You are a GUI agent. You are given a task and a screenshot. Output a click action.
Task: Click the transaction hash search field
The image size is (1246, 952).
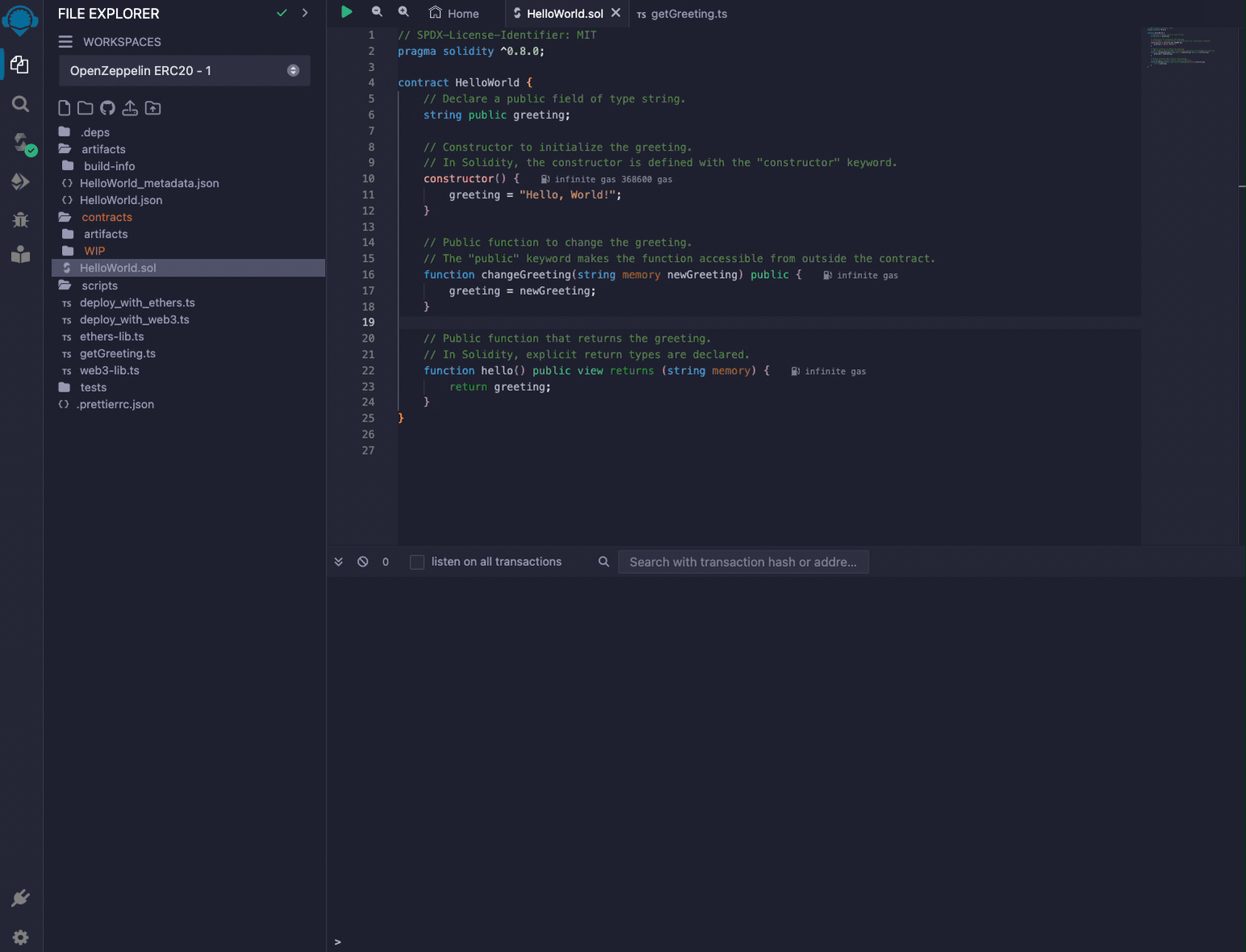pos(743,562)
